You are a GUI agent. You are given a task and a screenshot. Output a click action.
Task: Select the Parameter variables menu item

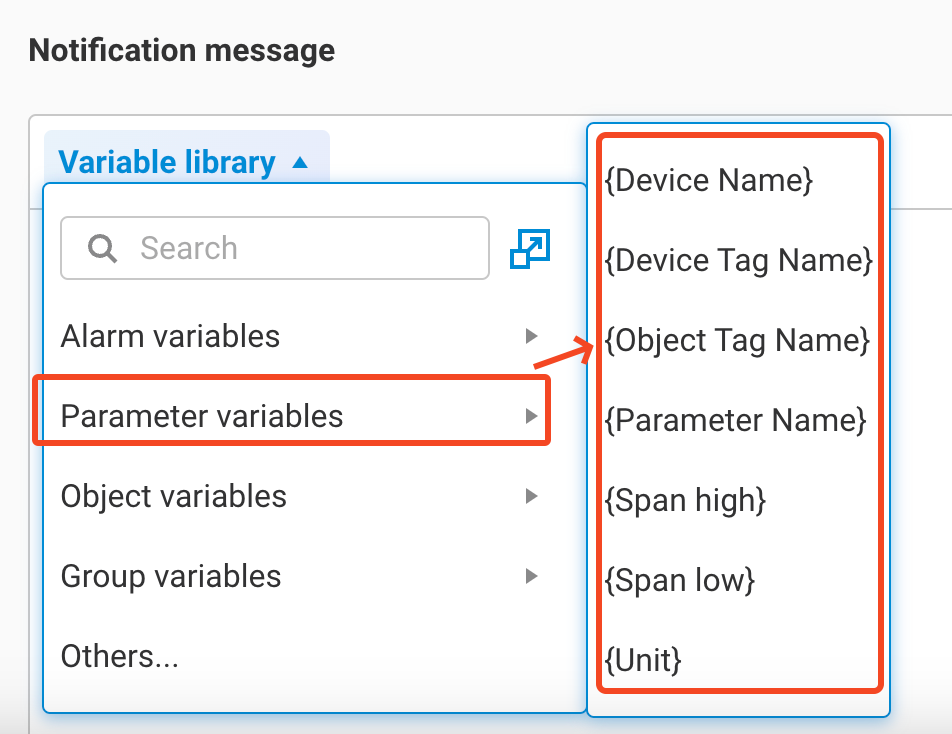[x=202, y=416]
